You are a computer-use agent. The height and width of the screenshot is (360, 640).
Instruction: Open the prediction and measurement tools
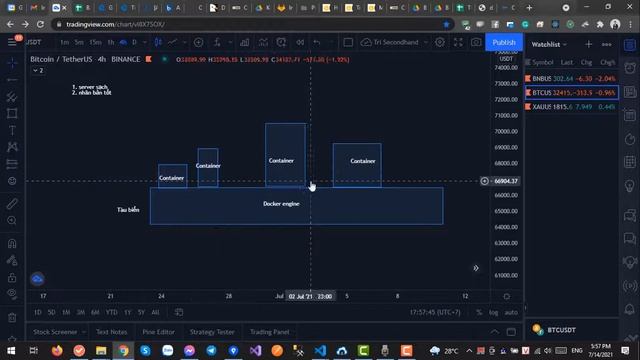pyautogui.click(x=12, y=164)
